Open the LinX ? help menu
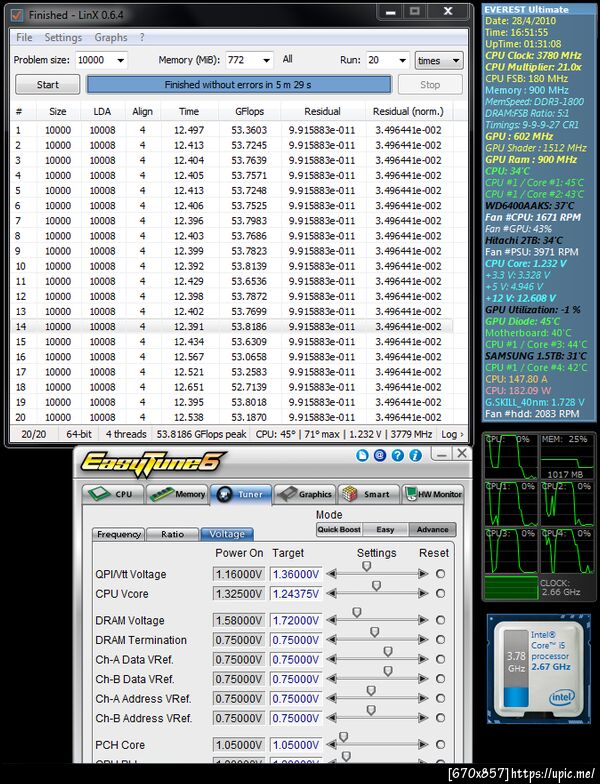600x784 pixels. [x=142, y=38]
